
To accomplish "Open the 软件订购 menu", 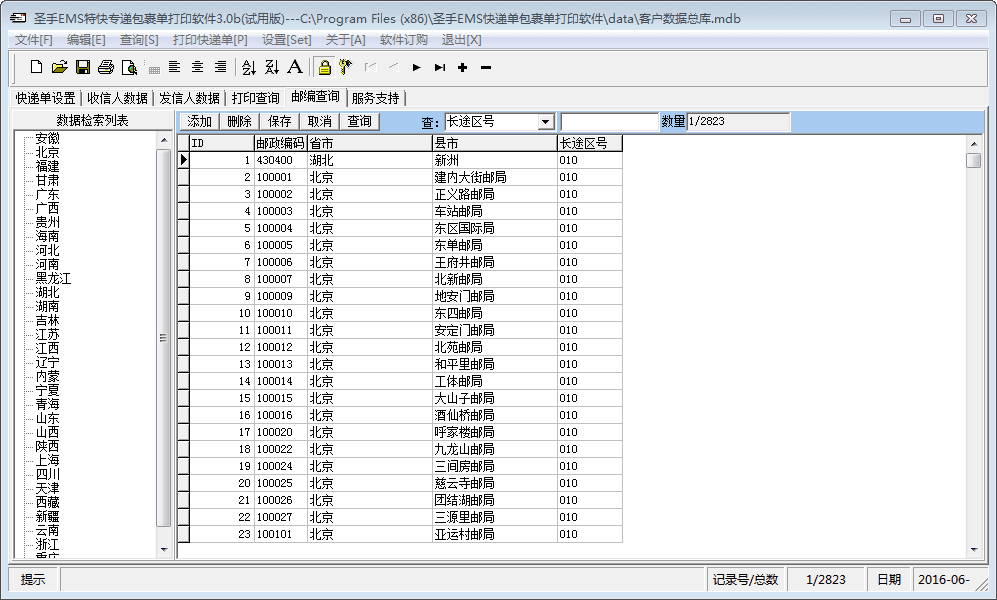I will [x=404, y=40].
